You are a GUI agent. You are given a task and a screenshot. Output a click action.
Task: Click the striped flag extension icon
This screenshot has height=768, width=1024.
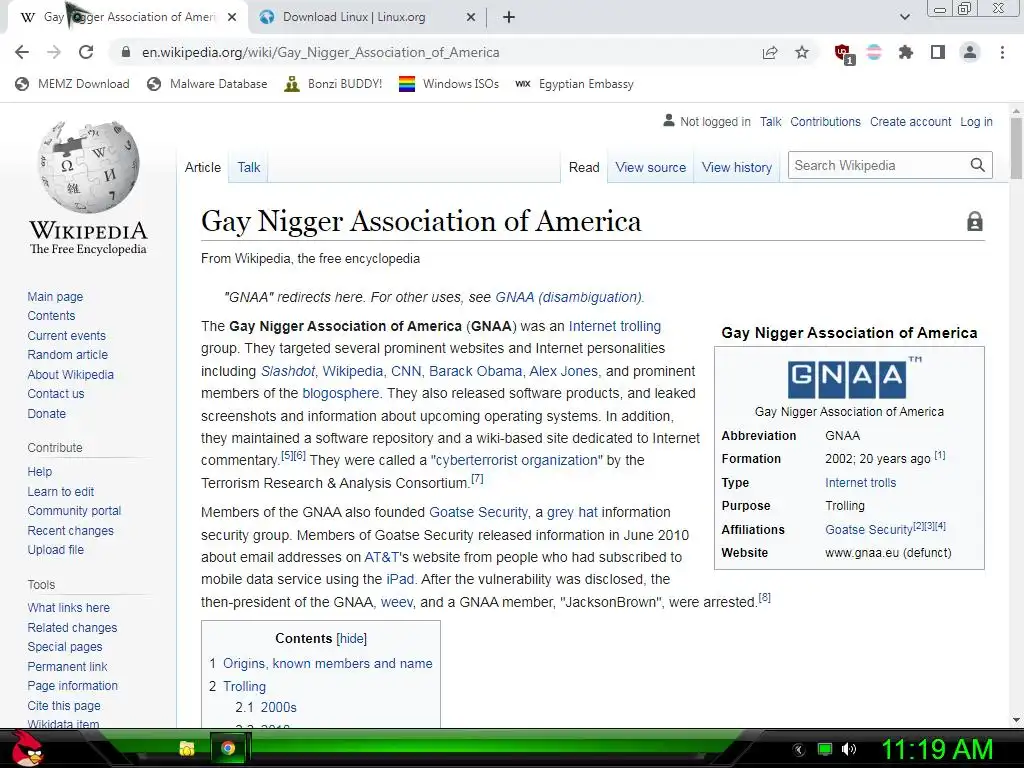coord(874,52)
